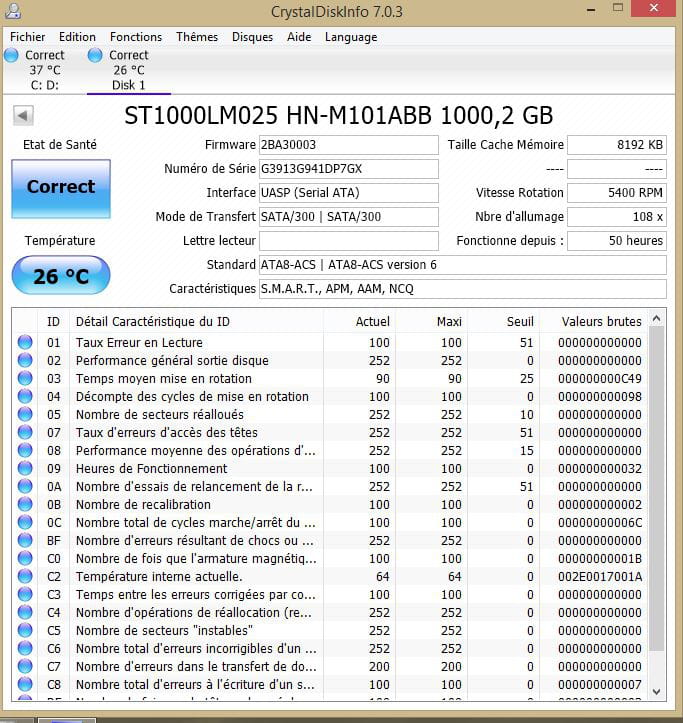Viewport: 683px width, 723px height.
Task: Click the empty Lettre lecteur field
Action: click(x=349, y=241)
